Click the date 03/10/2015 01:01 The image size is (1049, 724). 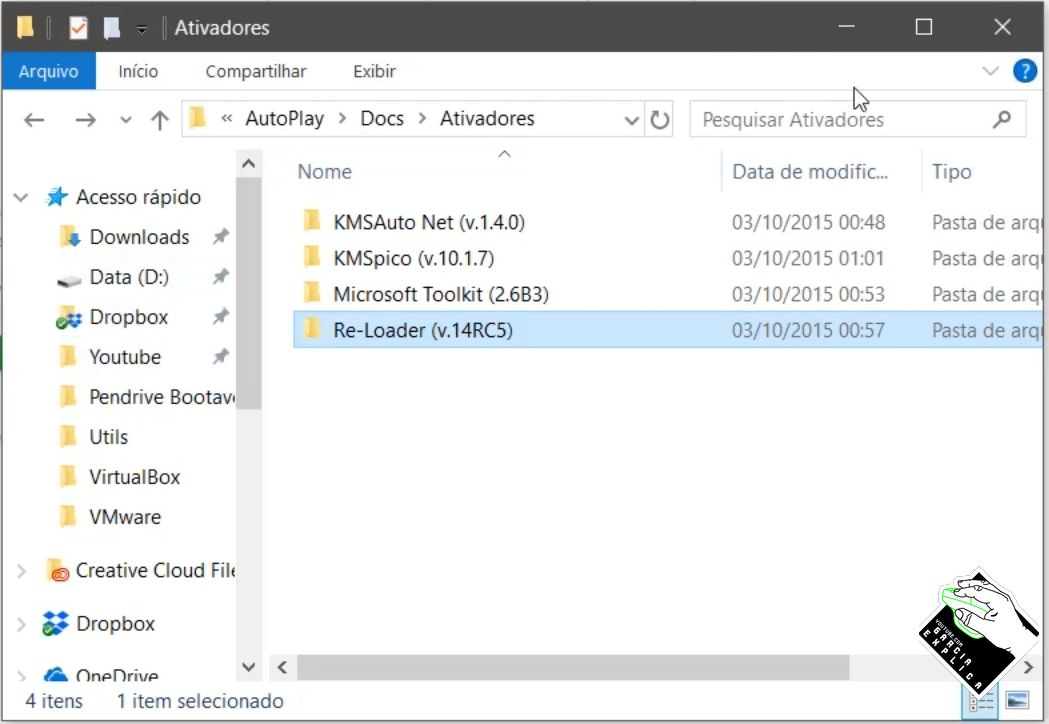click(808, 258)
